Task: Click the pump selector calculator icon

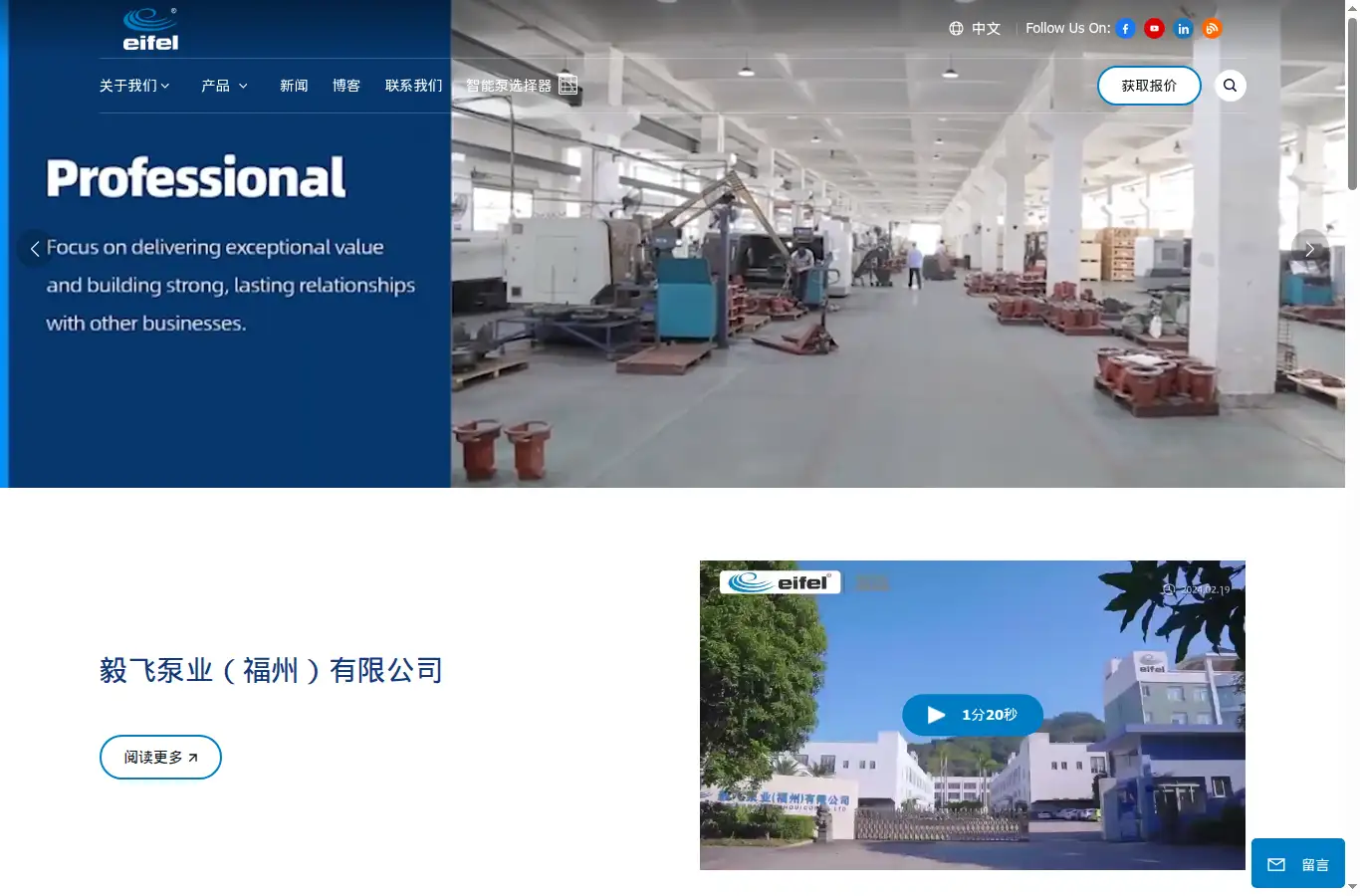Action: pos(567,85)
